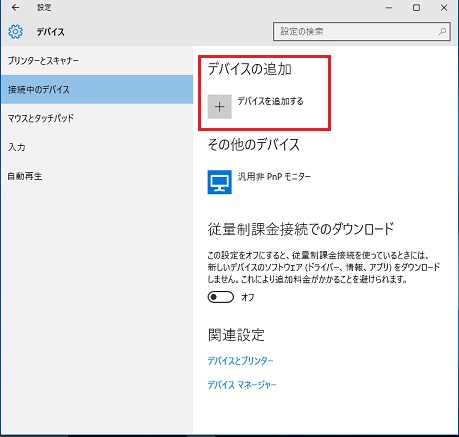Open 入力 settings page
The image size is (459, 437).
click(97, 147)
